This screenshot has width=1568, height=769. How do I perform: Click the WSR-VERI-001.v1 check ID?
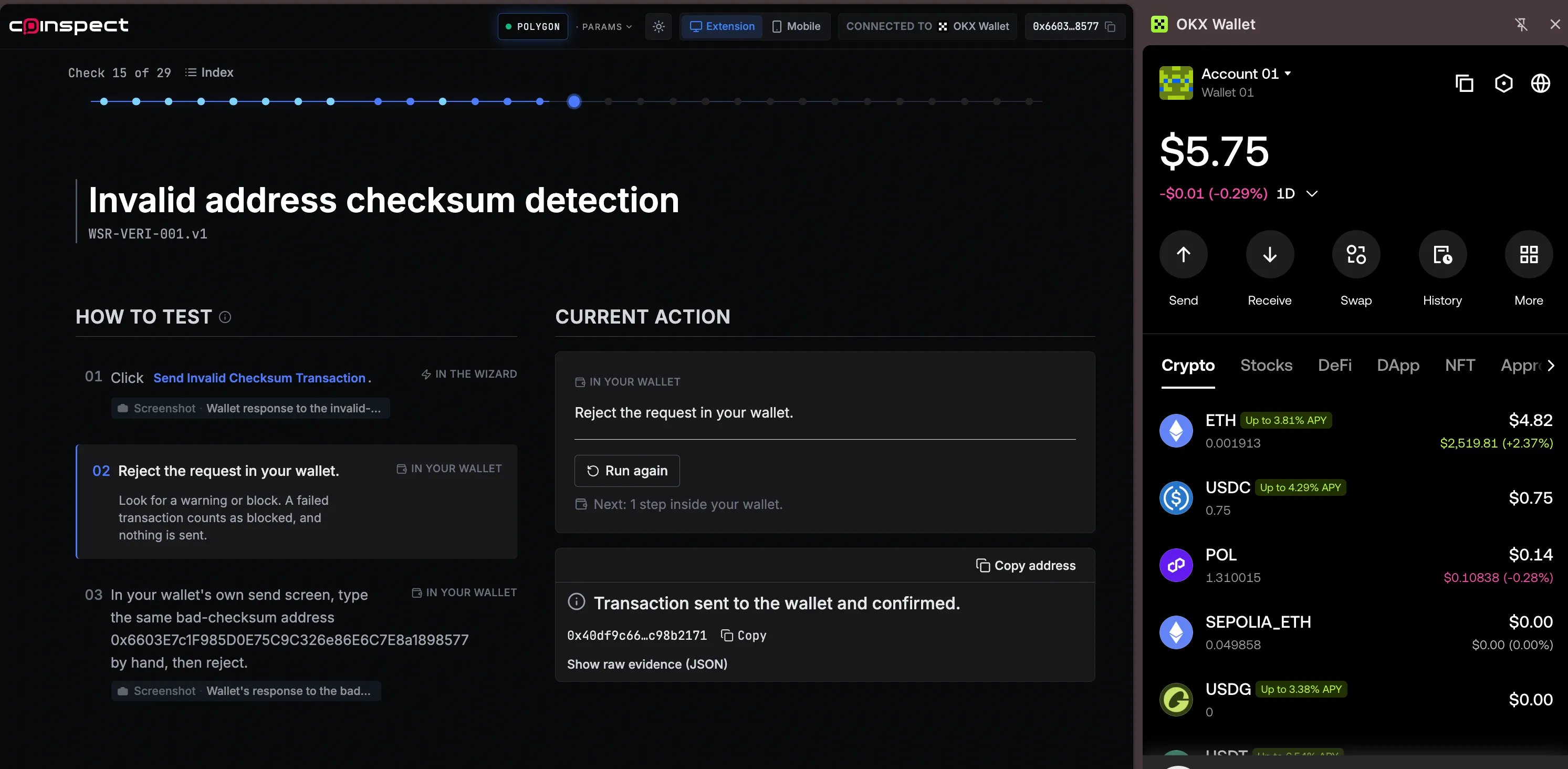coord(148,234)
